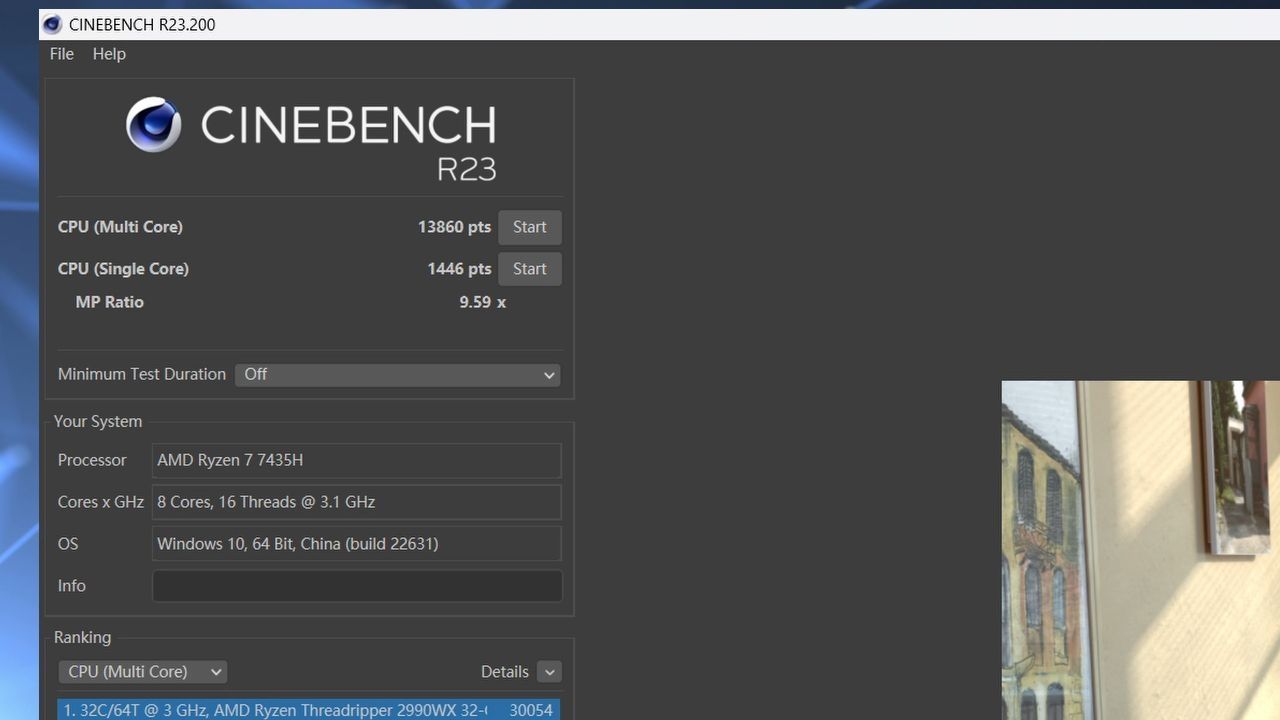Start the CPU Multi Core test

[529, 227]
